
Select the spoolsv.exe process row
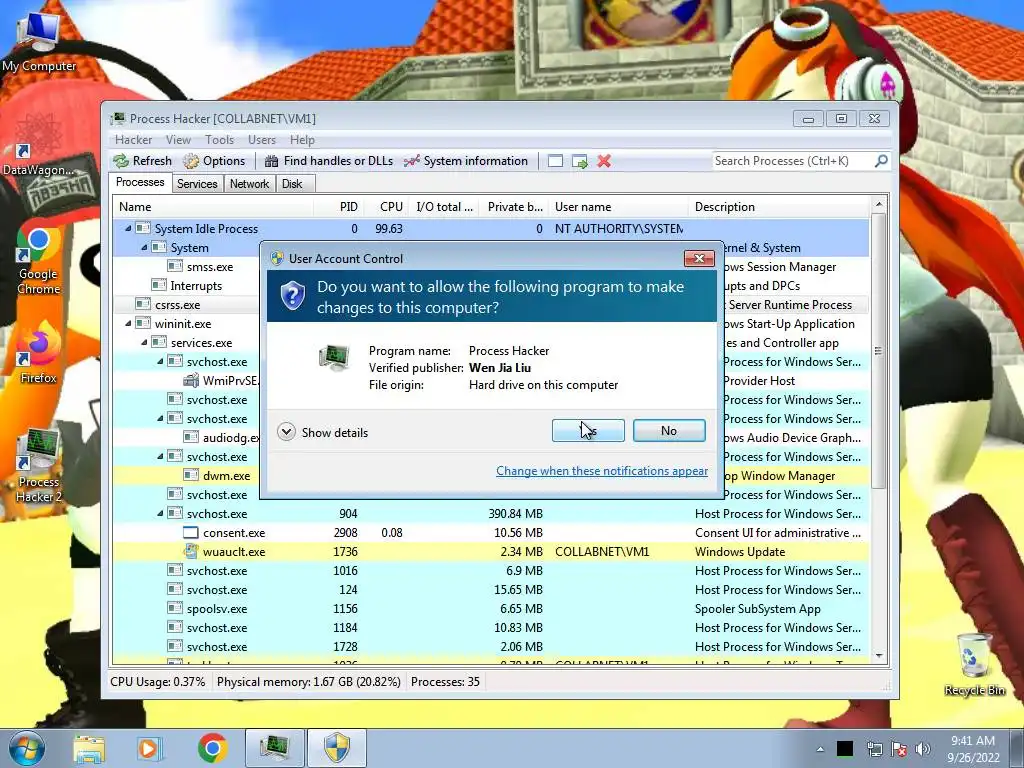491,609
